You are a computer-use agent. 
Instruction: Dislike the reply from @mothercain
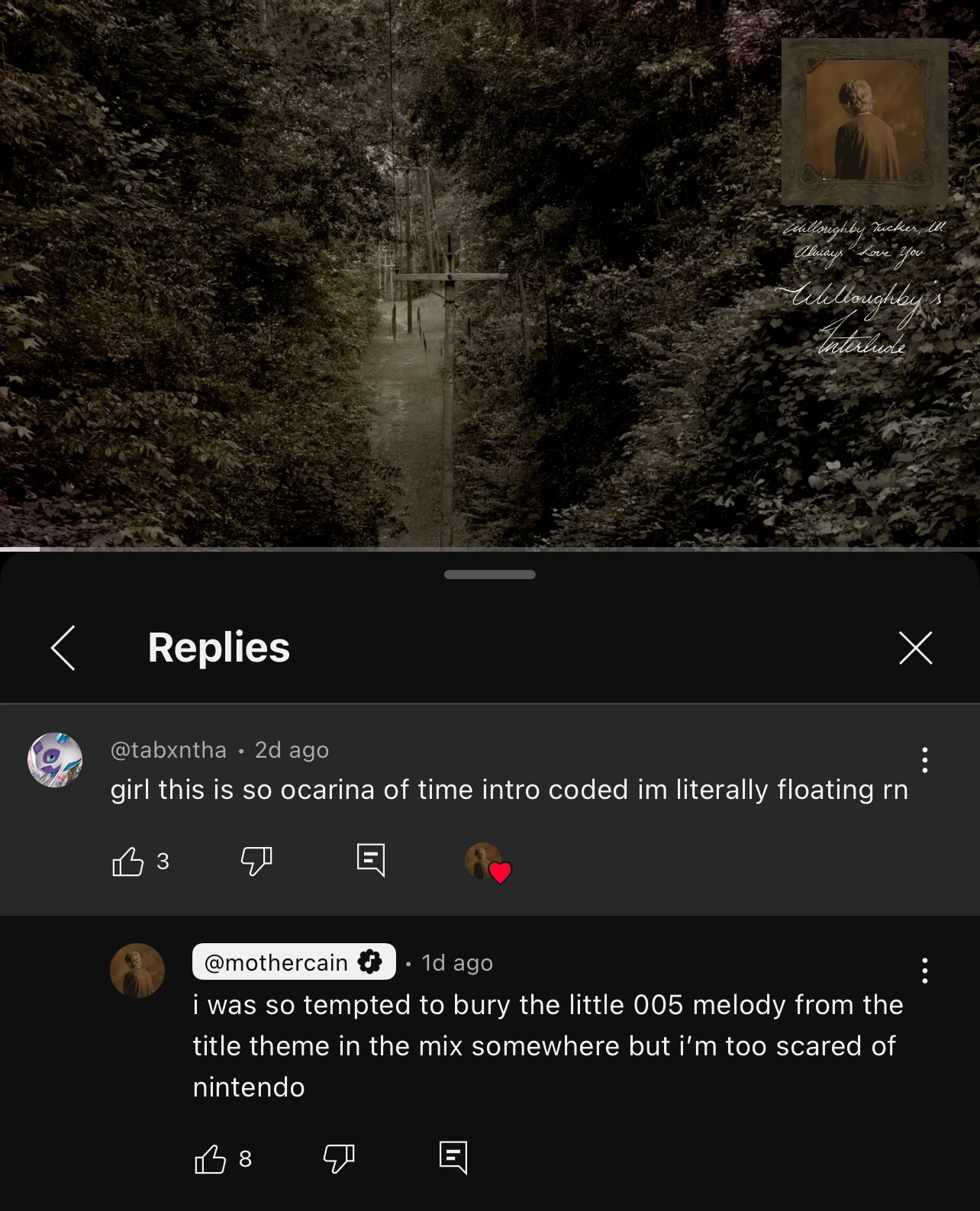coord(339,1159)
